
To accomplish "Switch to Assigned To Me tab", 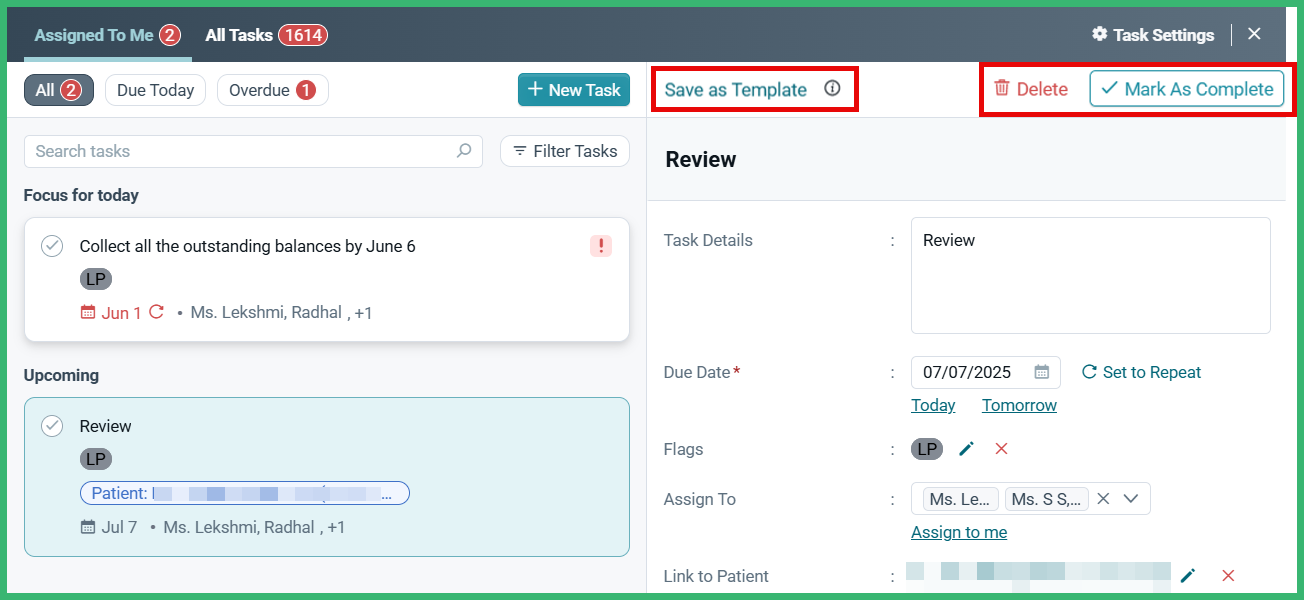I will pos(107,35).
